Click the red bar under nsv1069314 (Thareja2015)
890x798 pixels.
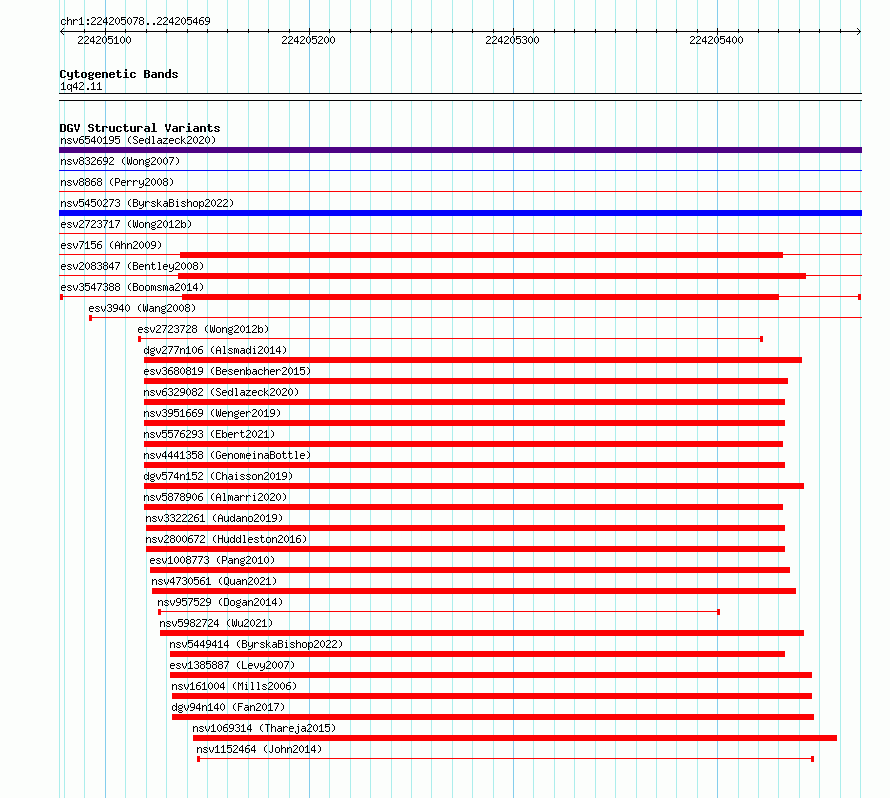[x=515, y=738]
